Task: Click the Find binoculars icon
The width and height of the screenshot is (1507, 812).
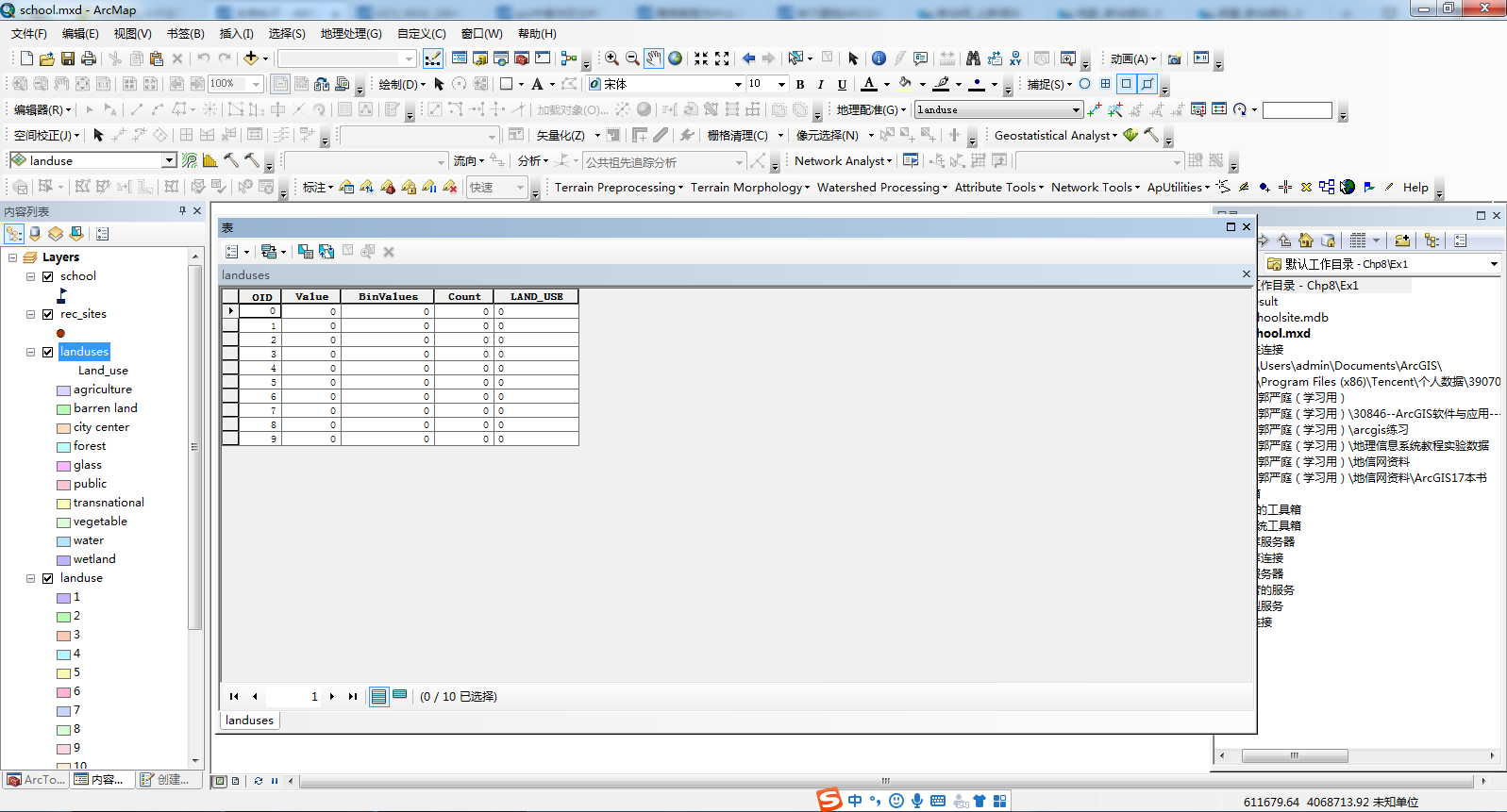Action: (973, 58)
